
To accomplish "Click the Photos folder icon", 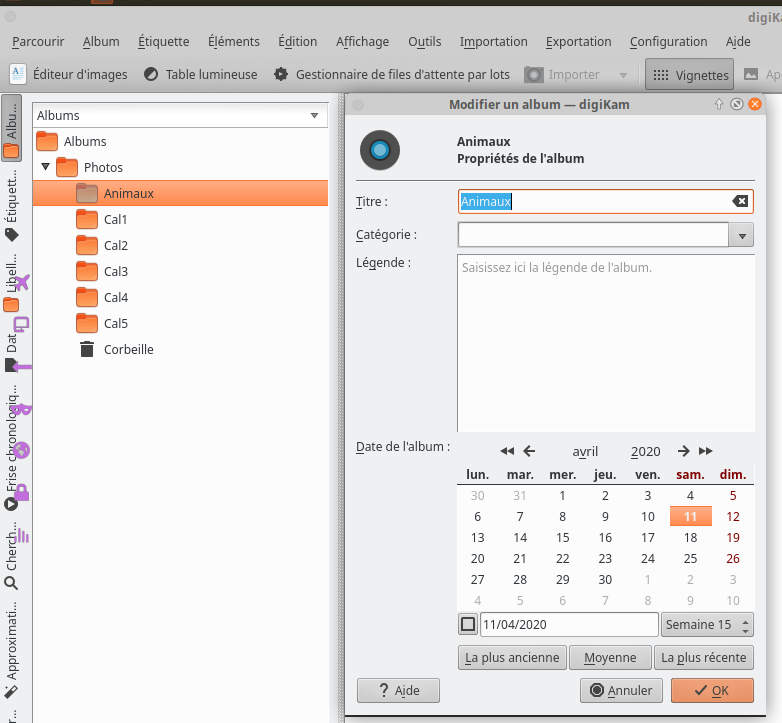I will coord(67,168).
